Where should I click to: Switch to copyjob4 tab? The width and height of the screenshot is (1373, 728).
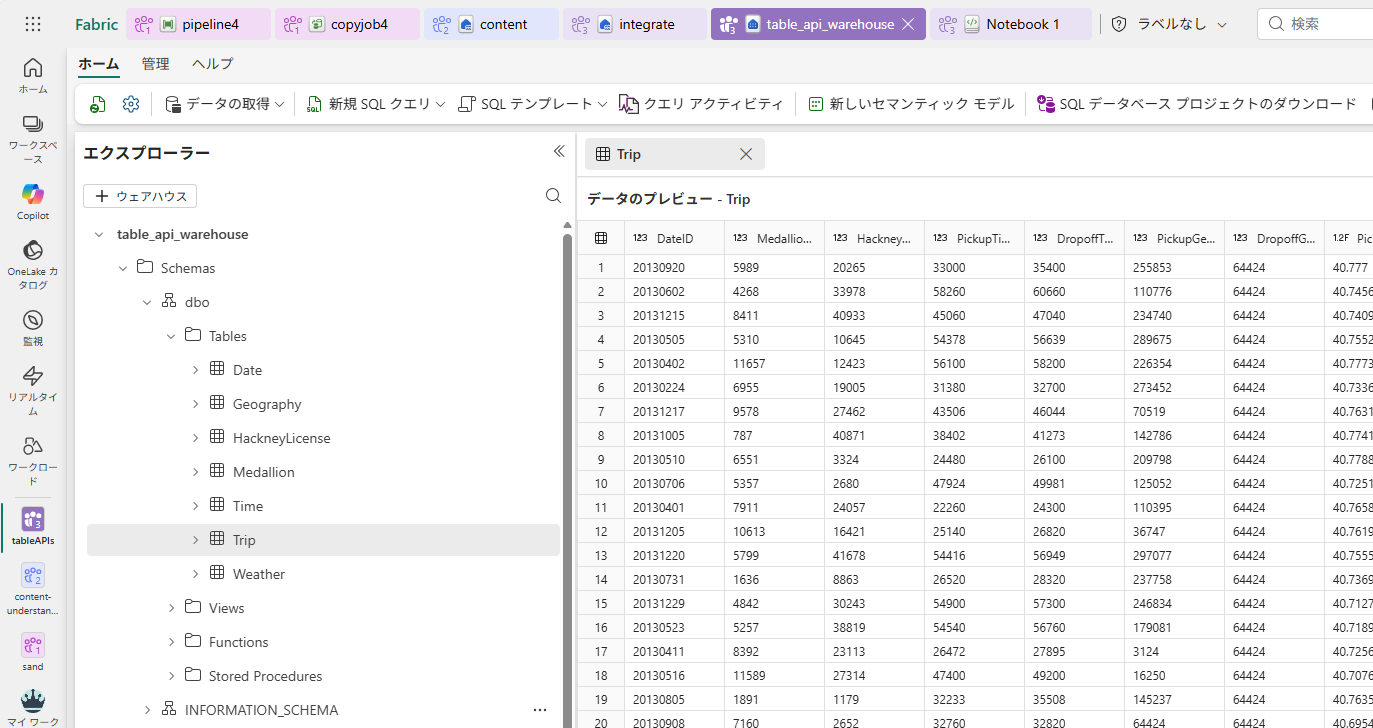point(347,24)
